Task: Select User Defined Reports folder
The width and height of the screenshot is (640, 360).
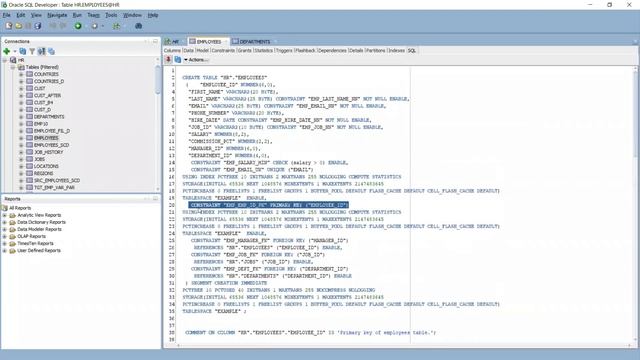Action: 39,251
